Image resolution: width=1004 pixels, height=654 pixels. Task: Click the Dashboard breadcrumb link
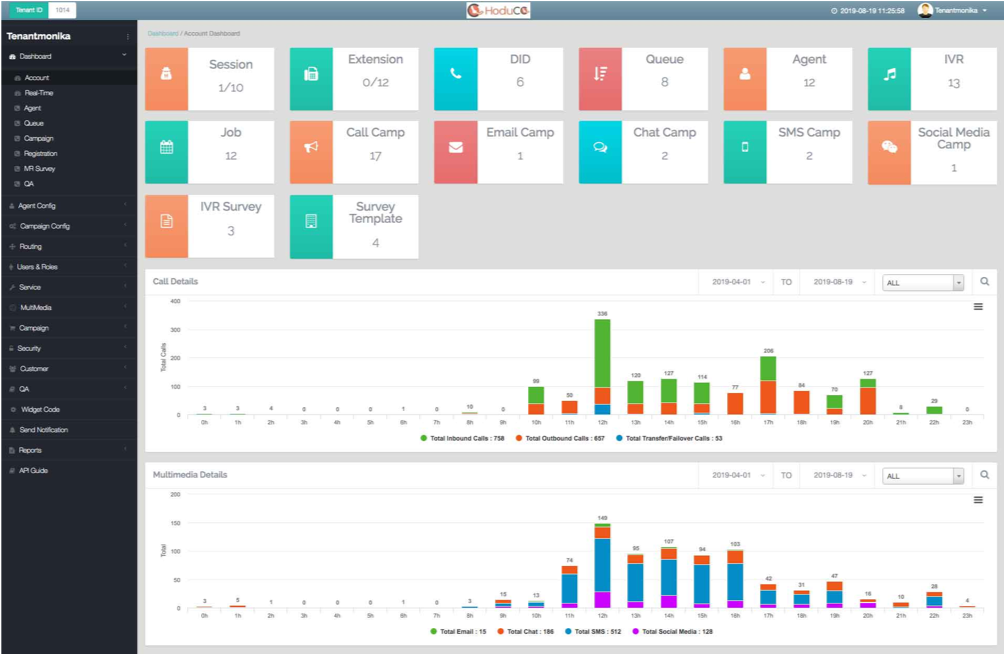click(162, 34)
